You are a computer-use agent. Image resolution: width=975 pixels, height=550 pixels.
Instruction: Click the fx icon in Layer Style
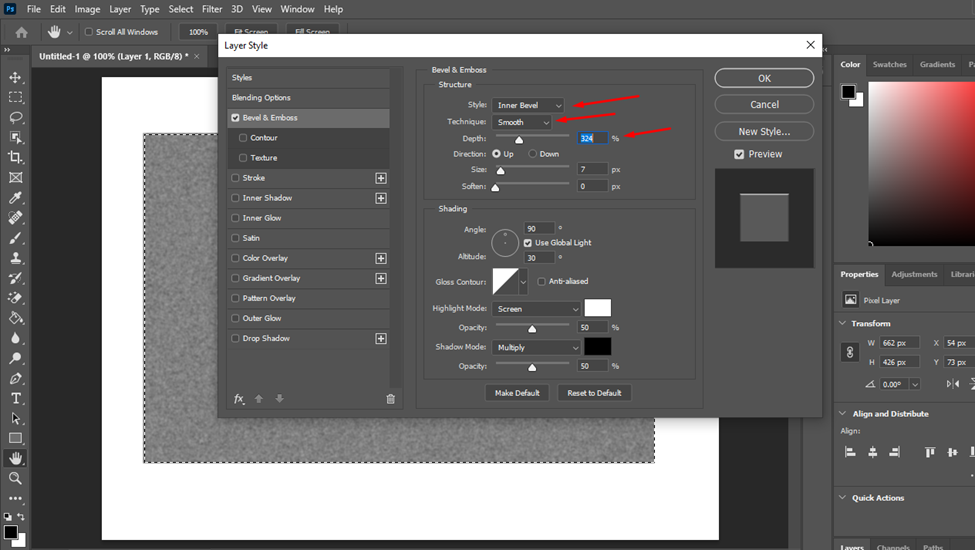tap(239, 399)
